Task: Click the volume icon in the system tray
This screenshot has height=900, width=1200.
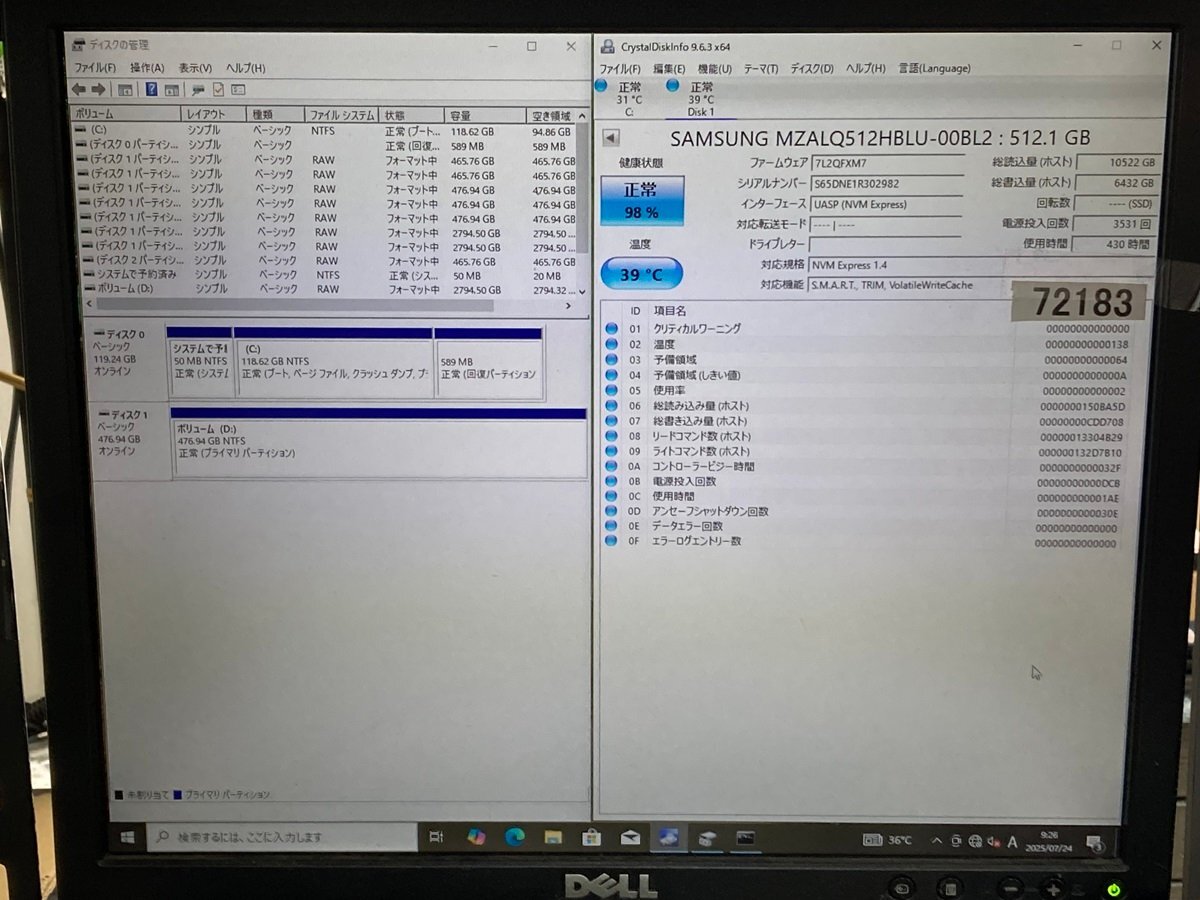Action: [x=992, y=841]
